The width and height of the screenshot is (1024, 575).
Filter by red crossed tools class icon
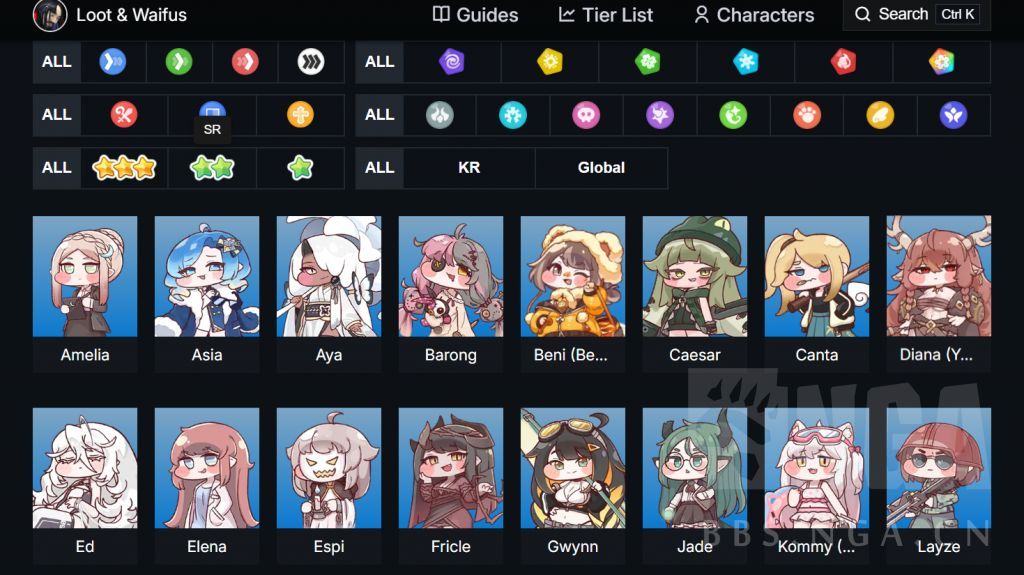123,115
